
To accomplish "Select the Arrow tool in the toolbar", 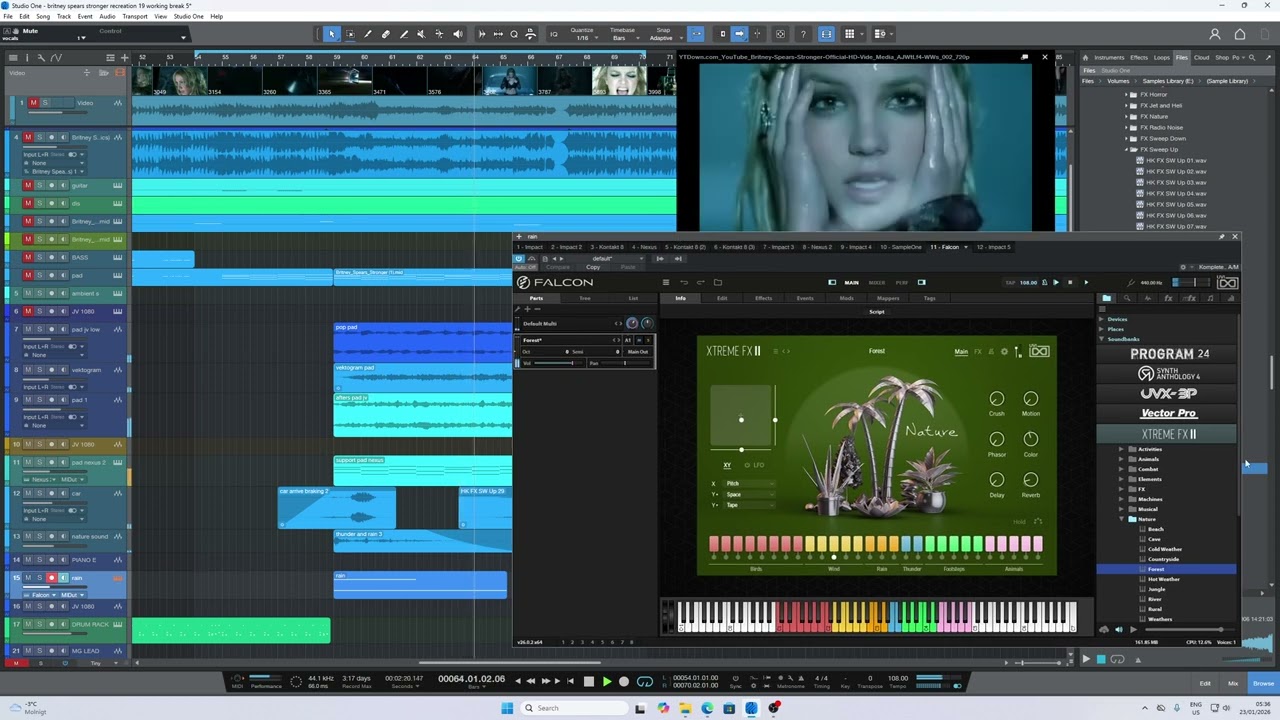I will coord(332,34).
